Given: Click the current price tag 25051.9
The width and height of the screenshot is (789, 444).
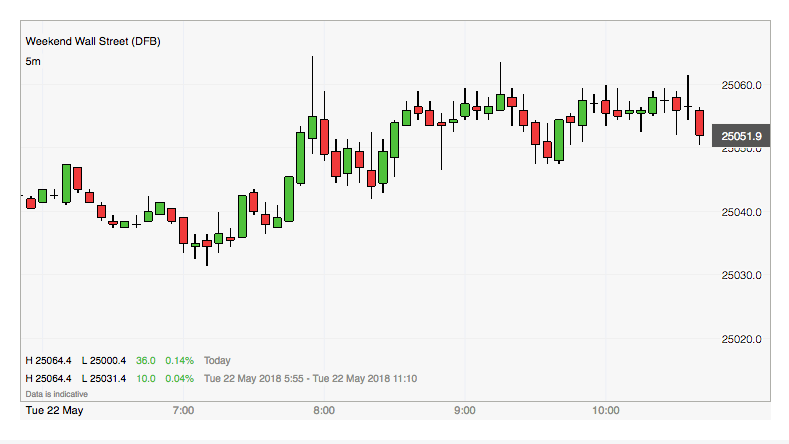Looking at the screenshot, I should pyautogui.click(x=742, y=136).
